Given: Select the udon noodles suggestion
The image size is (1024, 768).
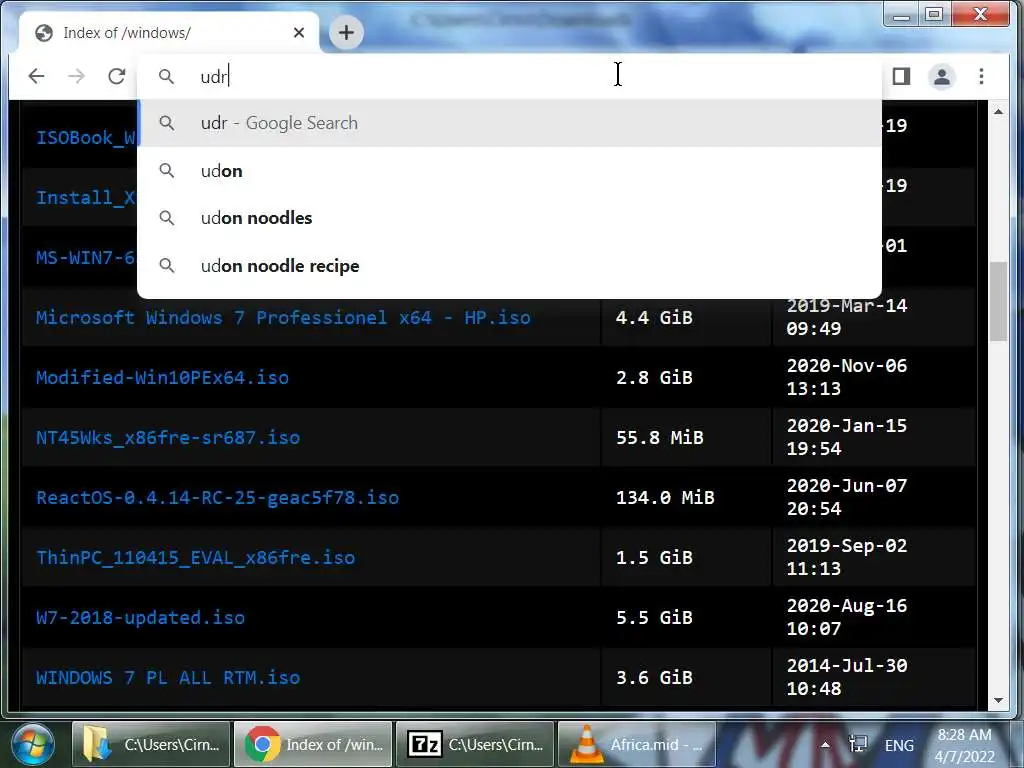Looking at the screenshot, I should point(509,218).
